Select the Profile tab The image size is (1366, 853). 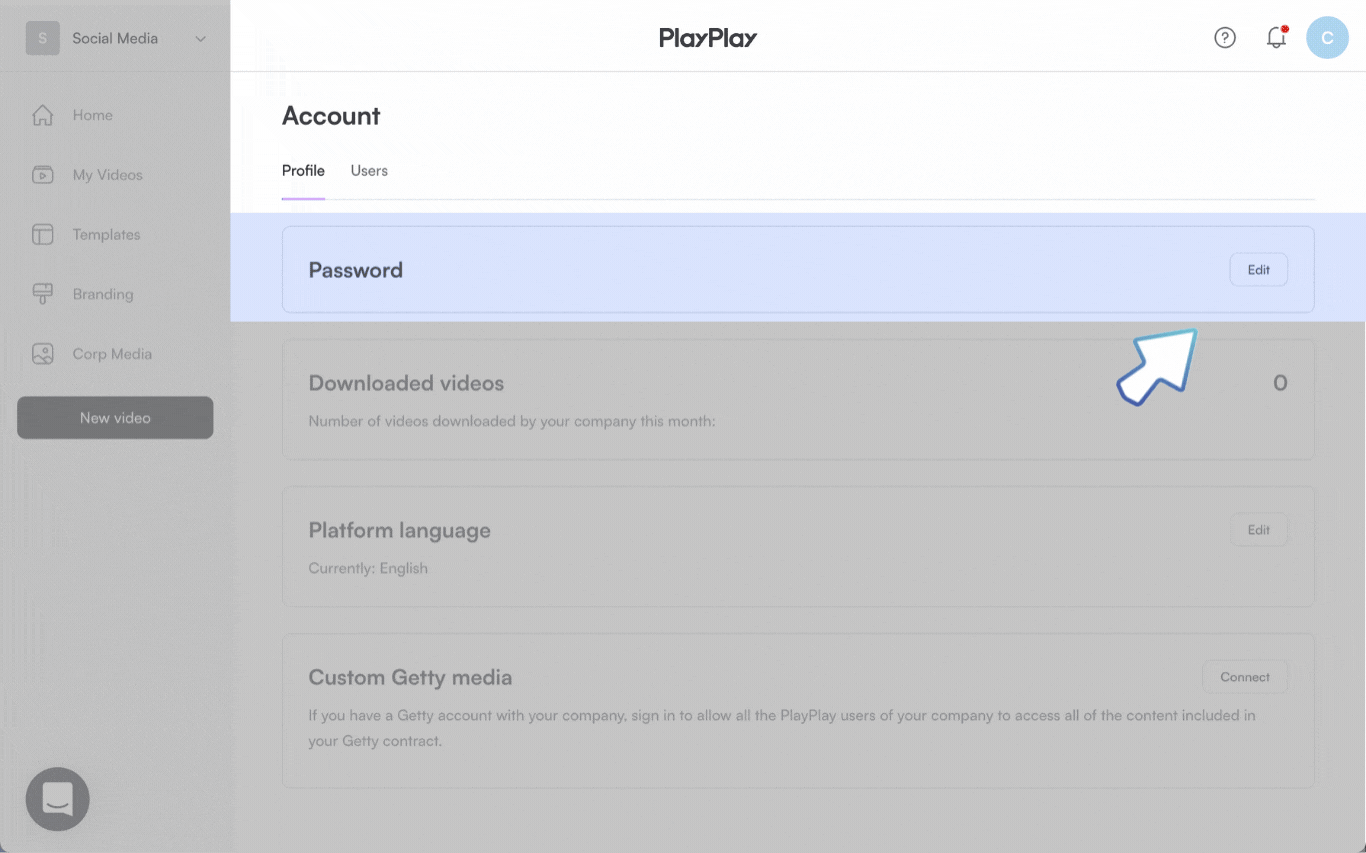303,170
